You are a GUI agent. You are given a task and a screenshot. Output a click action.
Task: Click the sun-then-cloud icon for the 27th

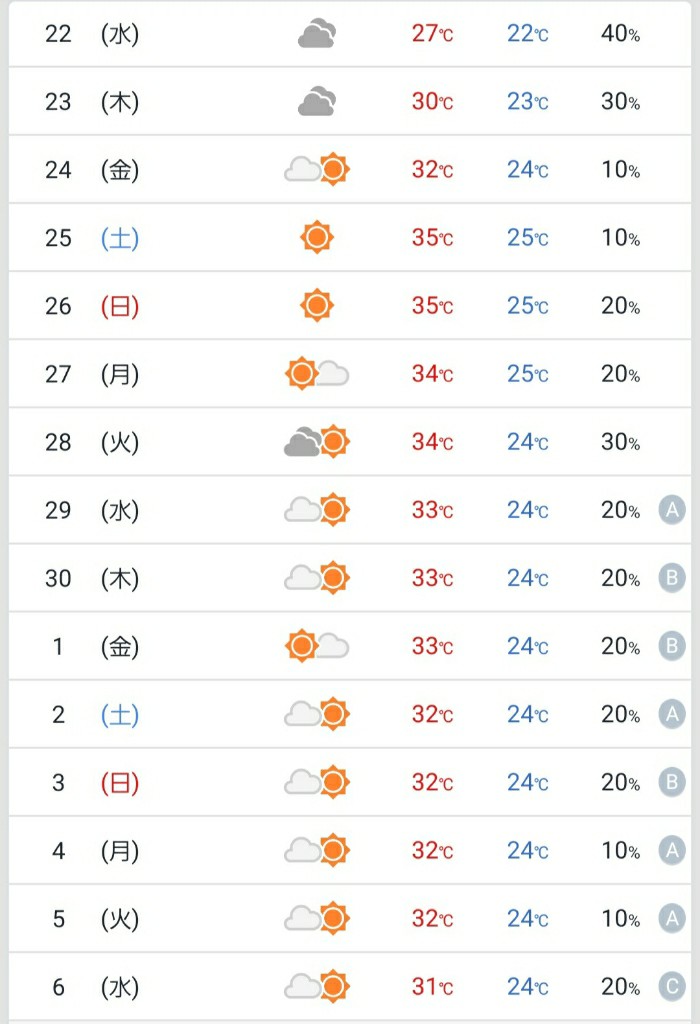tap(317, 374)
